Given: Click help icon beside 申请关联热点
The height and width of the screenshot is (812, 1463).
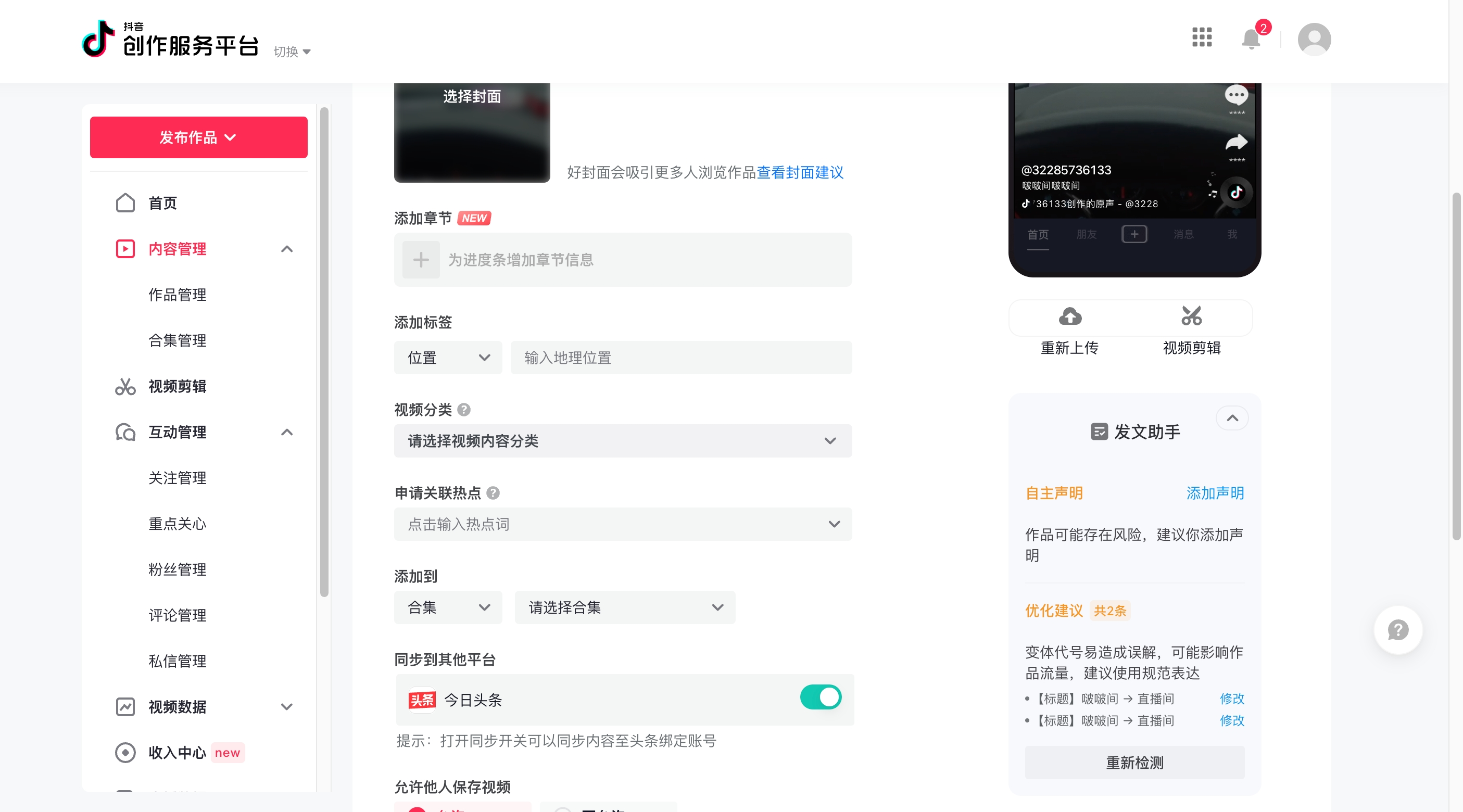Looking at the screenshot, I should 493,493.
